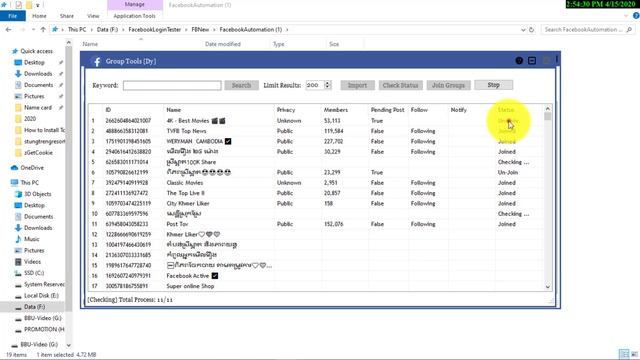Switch to details view icon in status bar

(x=624, y=354)
